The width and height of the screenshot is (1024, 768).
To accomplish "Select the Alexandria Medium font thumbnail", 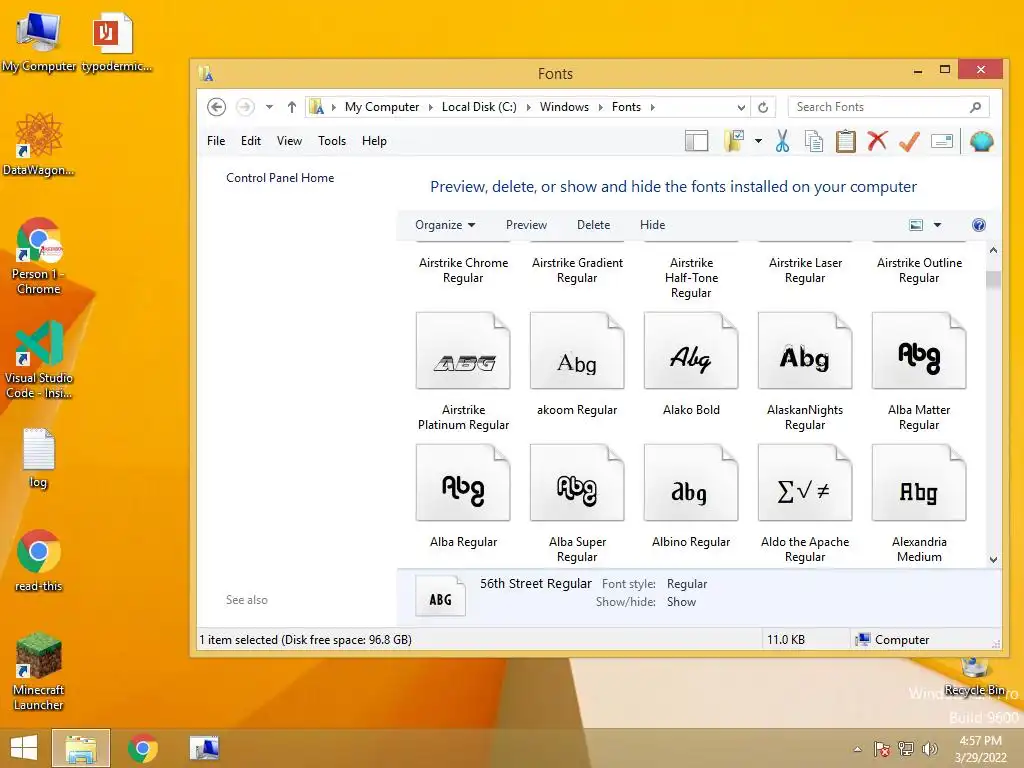I will (919, 483).
